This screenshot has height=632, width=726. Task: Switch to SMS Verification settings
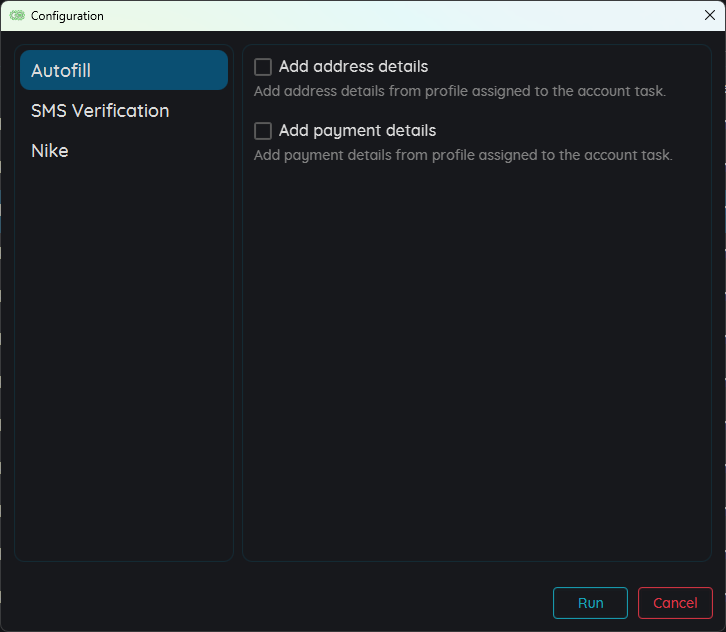point(100,111)
